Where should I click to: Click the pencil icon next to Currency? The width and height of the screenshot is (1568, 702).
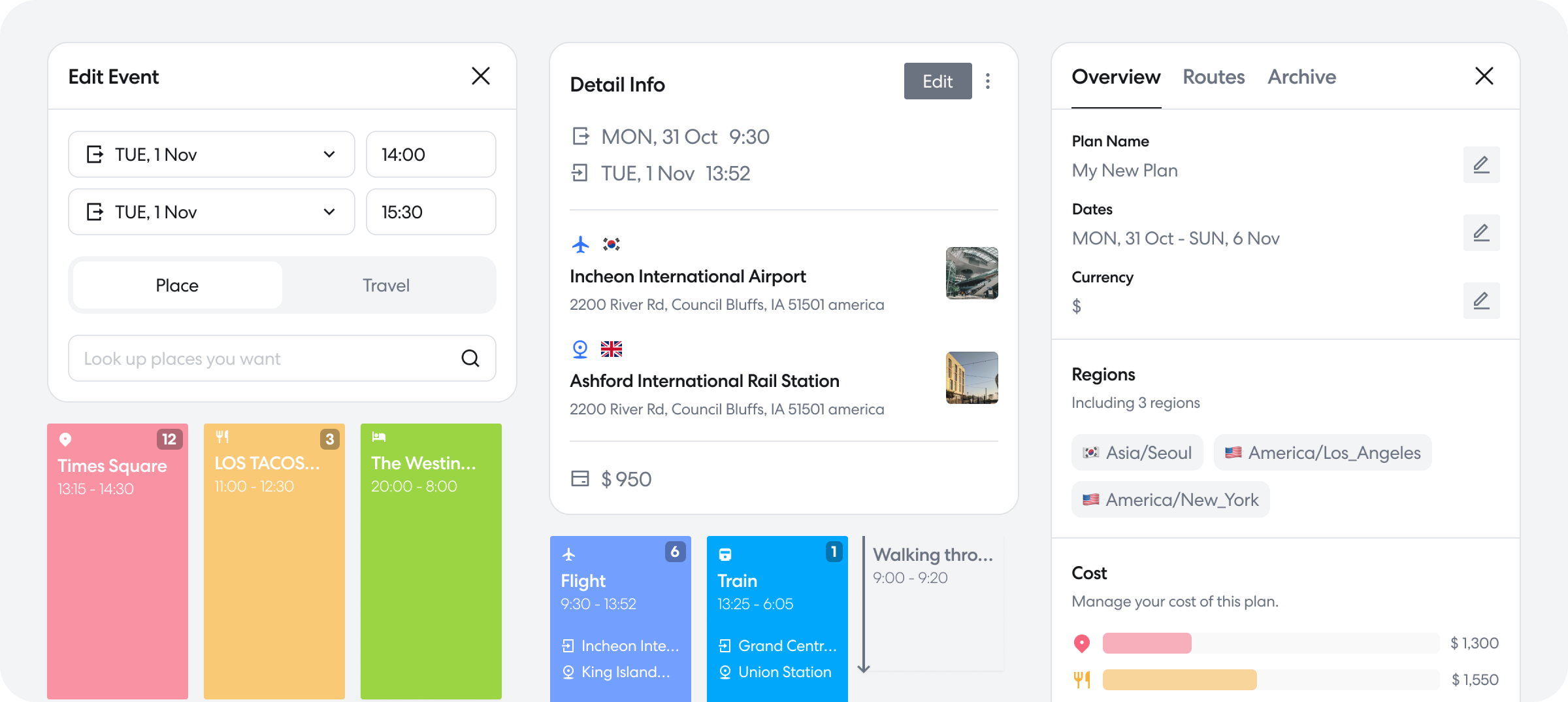click(x=1481, y=301)
